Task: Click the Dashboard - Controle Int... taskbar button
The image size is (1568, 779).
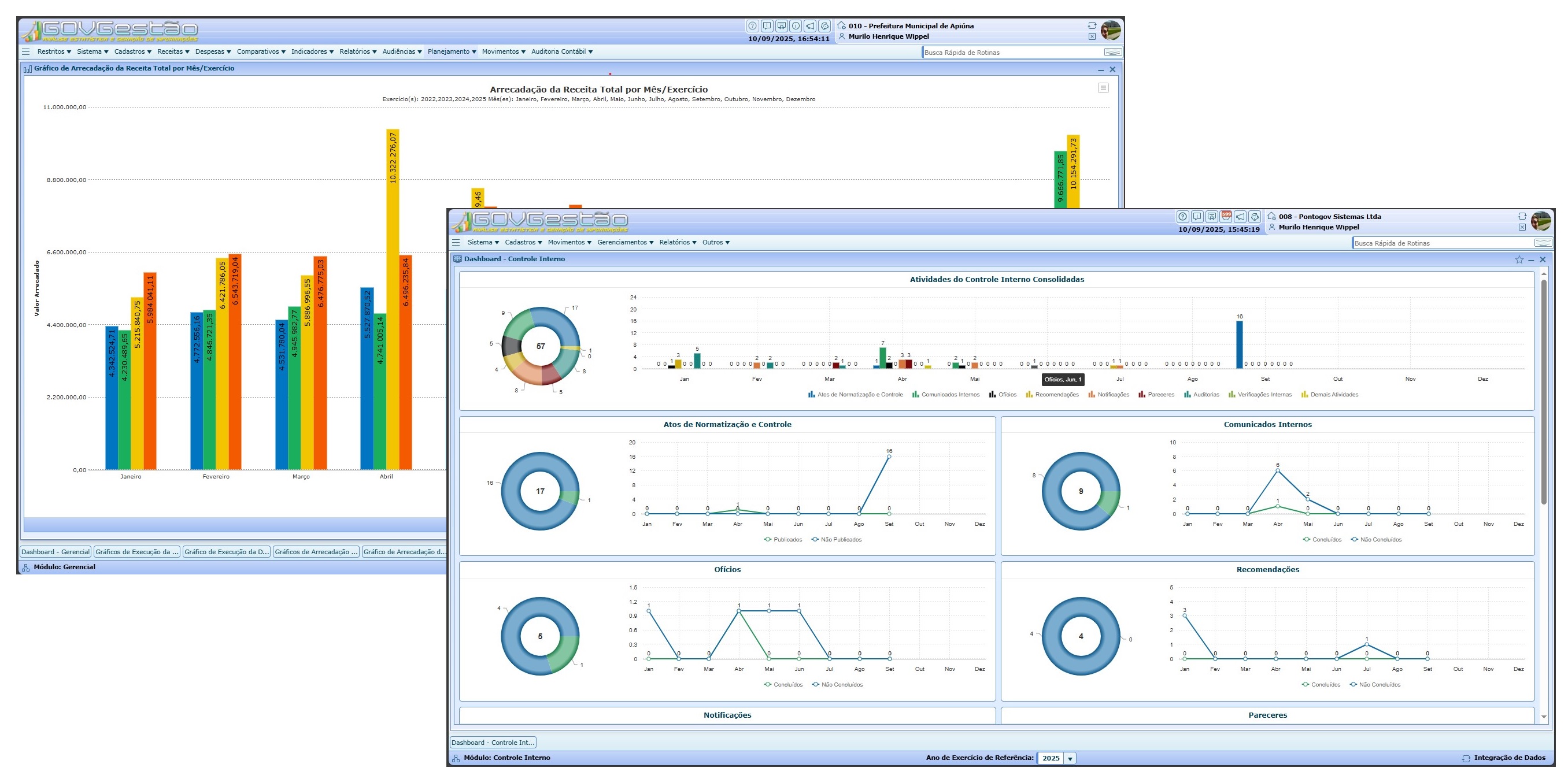Action: (x=493, y=743)
